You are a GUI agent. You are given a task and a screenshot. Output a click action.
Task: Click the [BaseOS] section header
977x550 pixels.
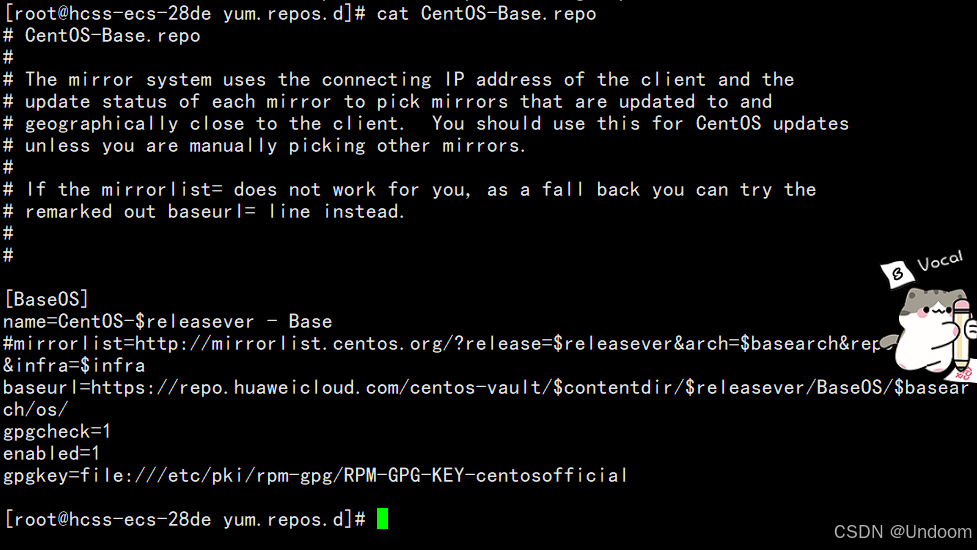click(46, 298)
